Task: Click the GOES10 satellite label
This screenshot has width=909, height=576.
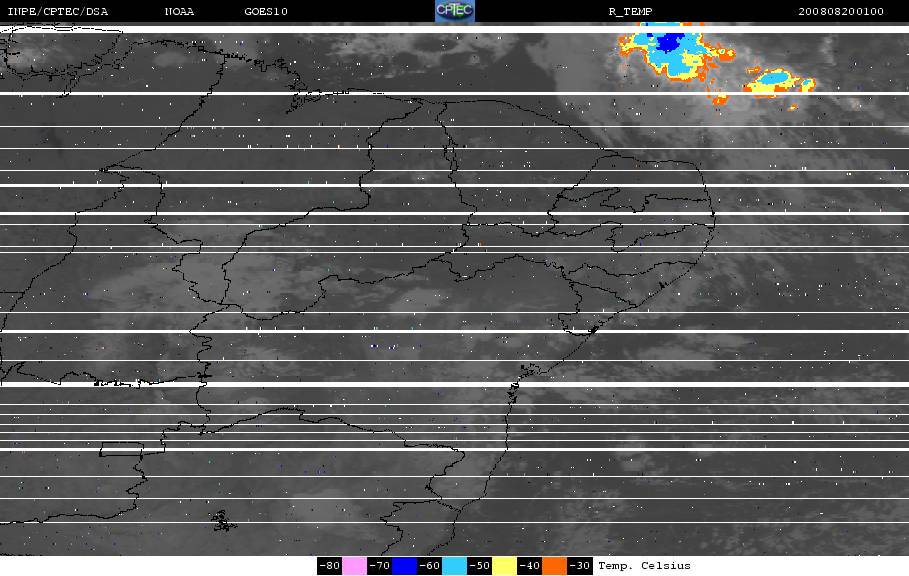Action: [266, 12]
